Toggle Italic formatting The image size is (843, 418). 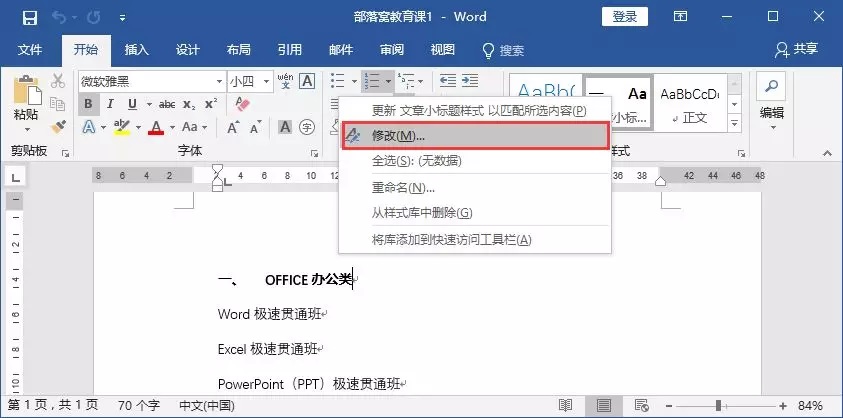click(110, 104)
